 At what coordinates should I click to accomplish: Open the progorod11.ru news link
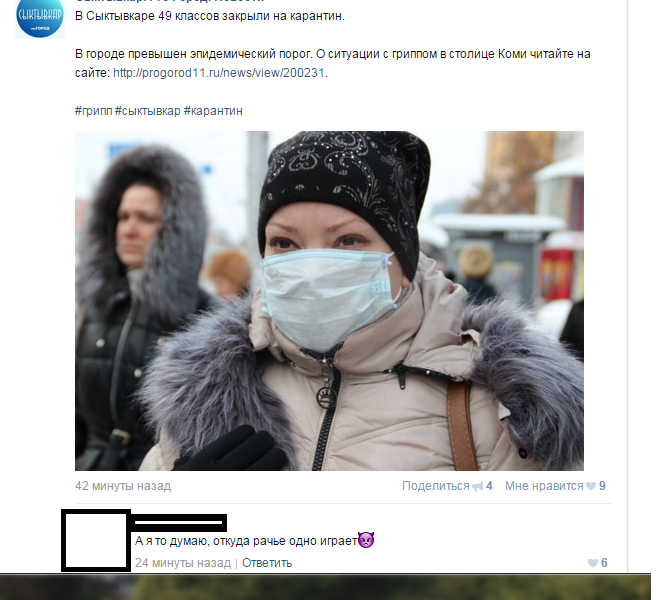click(219, 73)
